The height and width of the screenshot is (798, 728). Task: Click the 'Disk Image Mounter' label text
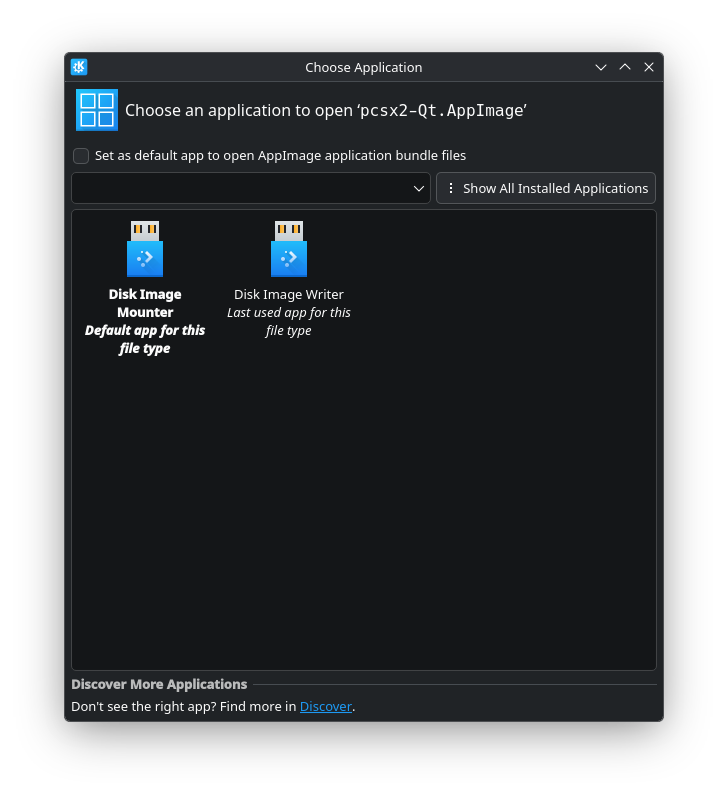[145, 303]
